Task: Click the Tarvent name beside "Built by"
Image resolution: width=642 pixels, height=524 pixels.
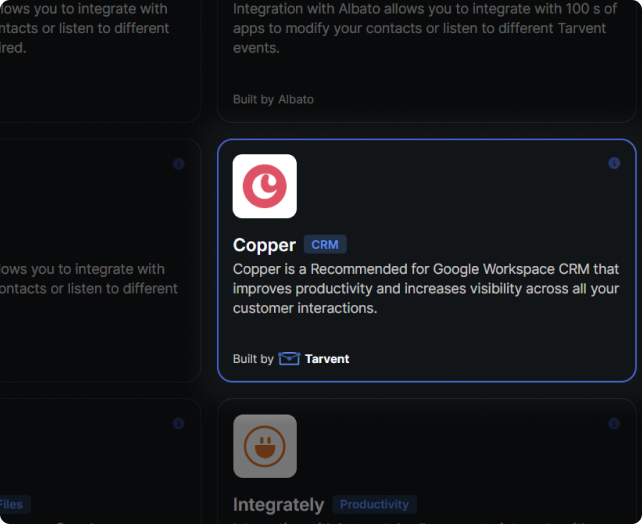Action: (x=327, y=359)
